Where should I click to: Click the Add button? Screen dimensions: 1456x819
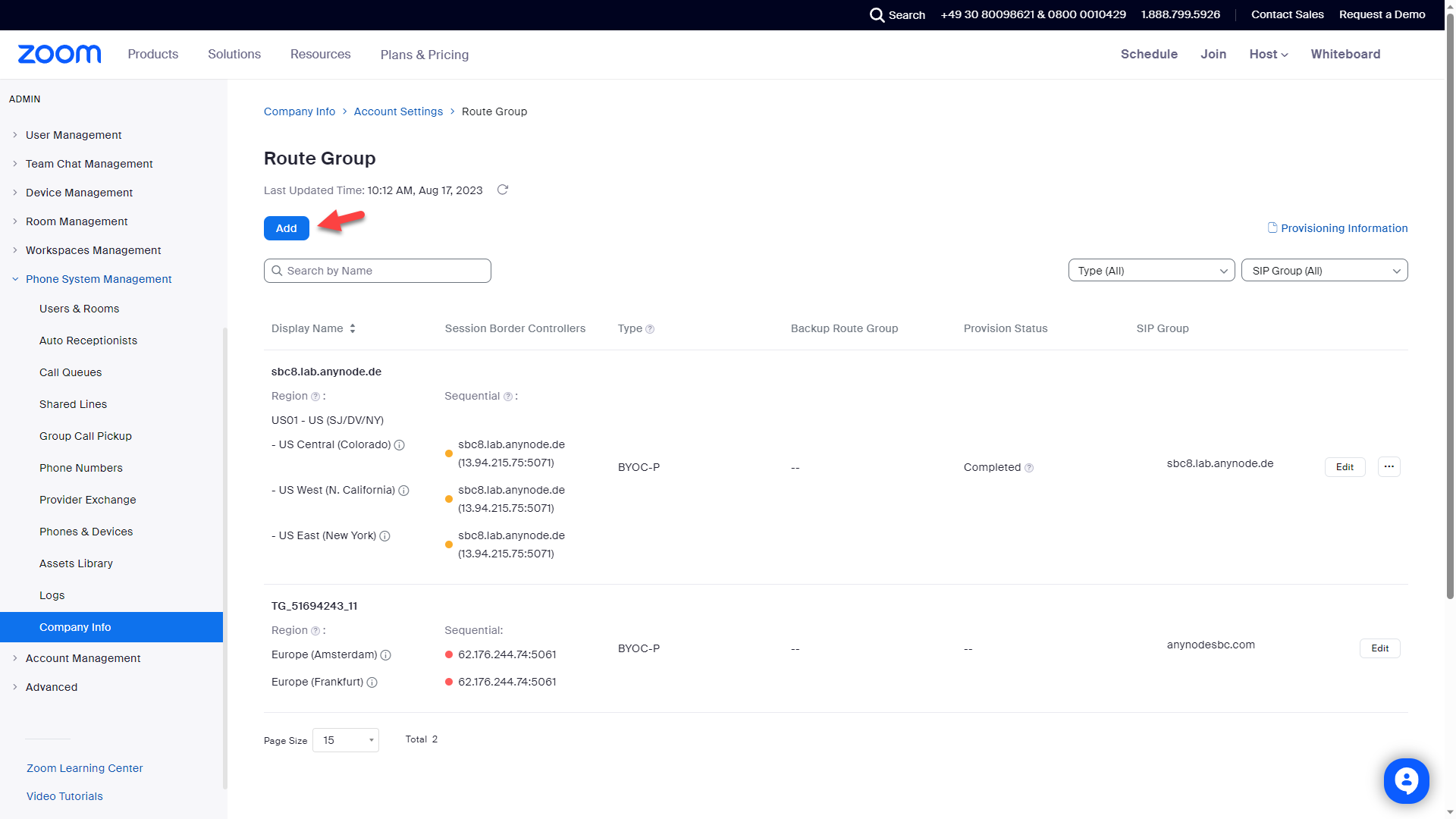pos(286,228)
